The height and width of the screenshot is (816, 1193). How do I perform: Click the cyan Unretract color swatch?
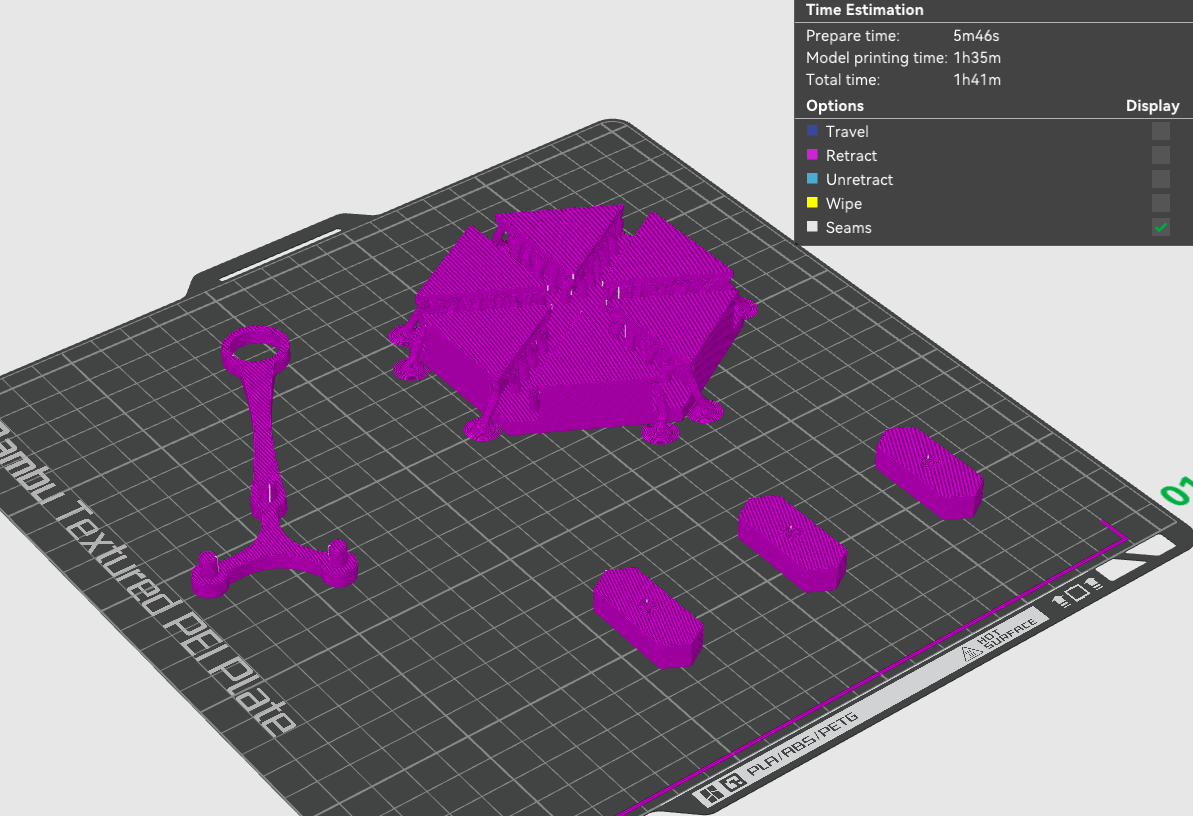point(812,179)
